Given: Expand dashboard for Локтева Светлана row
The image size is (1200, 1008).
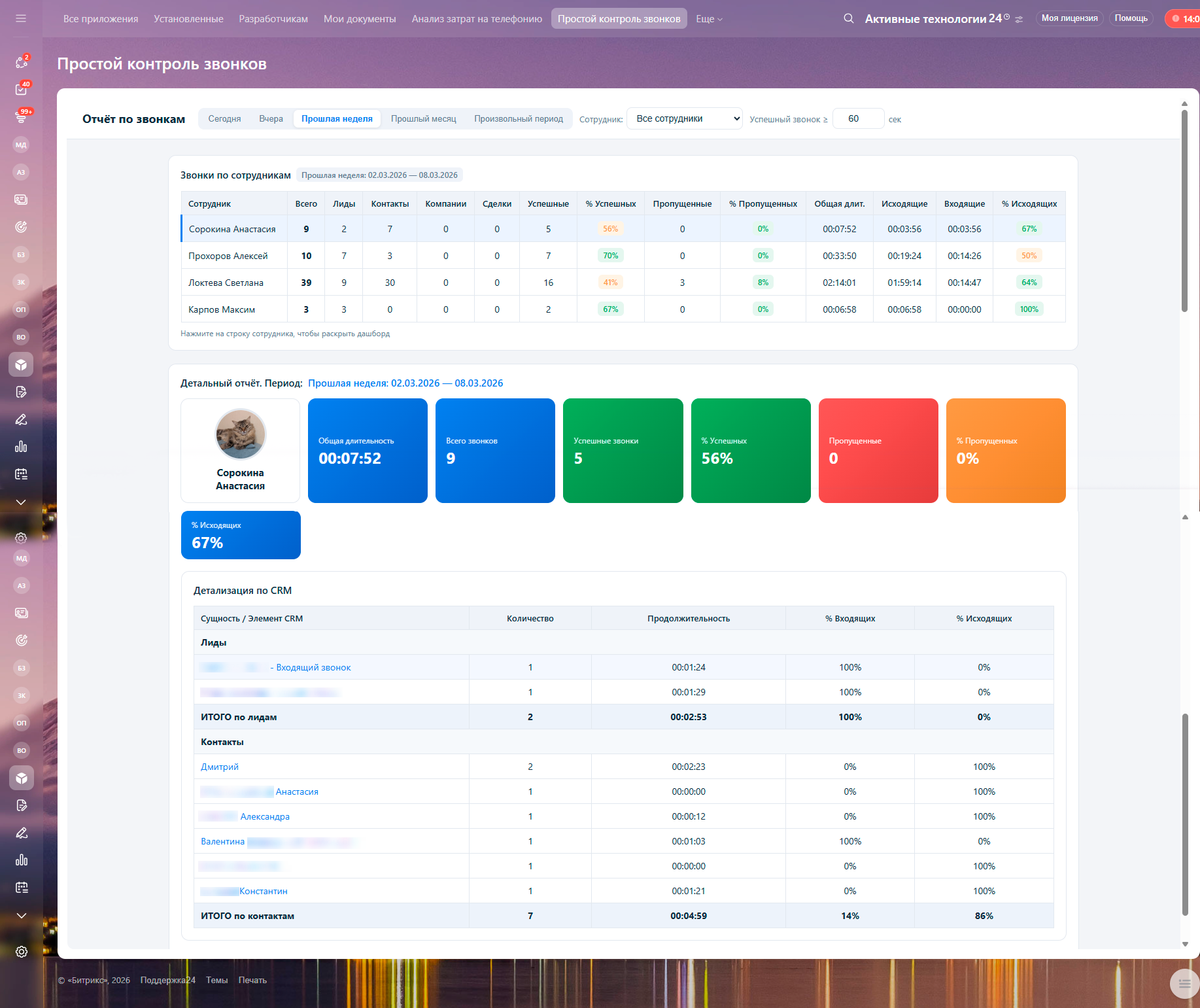Looking at the screenshot, I should click(x=226, y=283).
